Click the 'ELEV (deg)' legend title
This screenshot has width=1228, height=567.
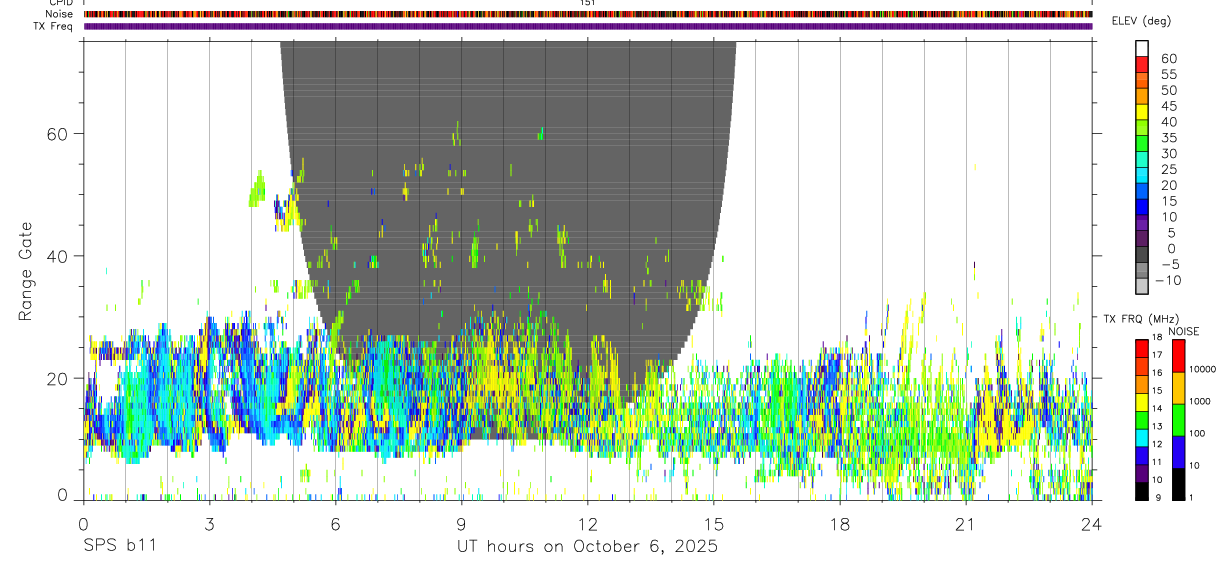[1141, 21]
